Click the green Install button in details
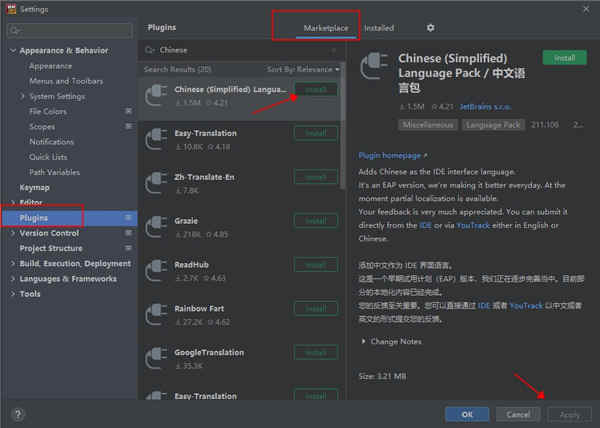 (564, 58)
